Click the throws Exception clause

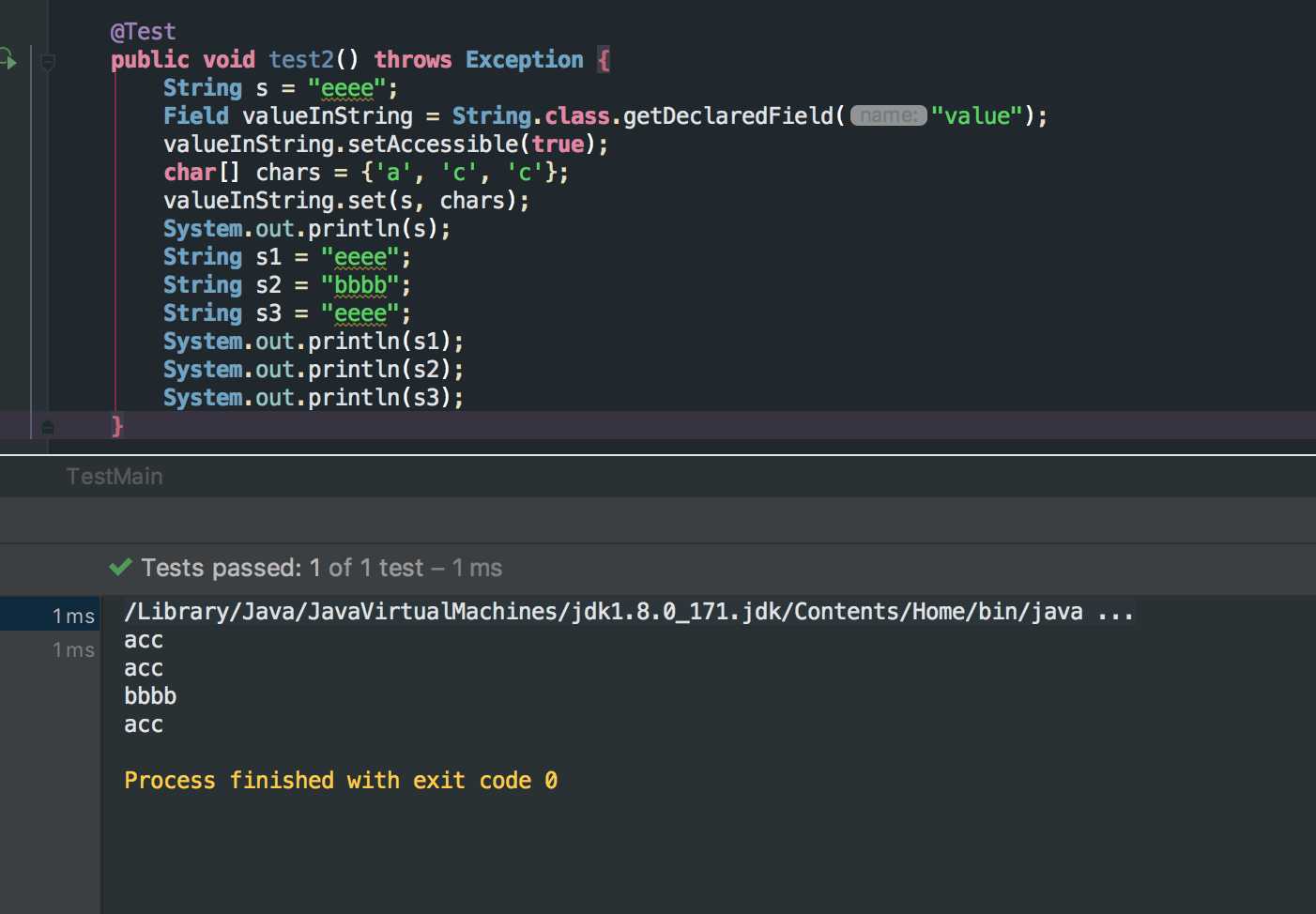(479, 60)
